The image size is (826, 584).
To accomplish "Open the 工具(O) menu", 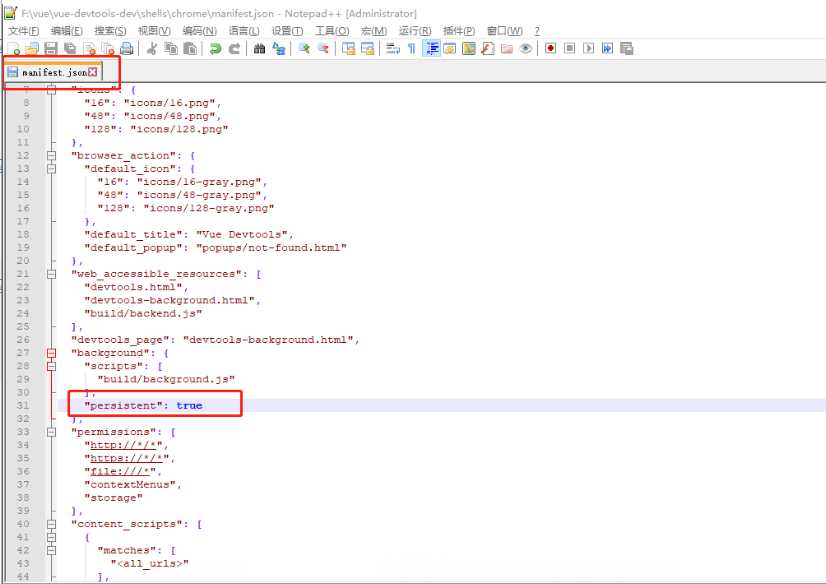I will (332, 31).
